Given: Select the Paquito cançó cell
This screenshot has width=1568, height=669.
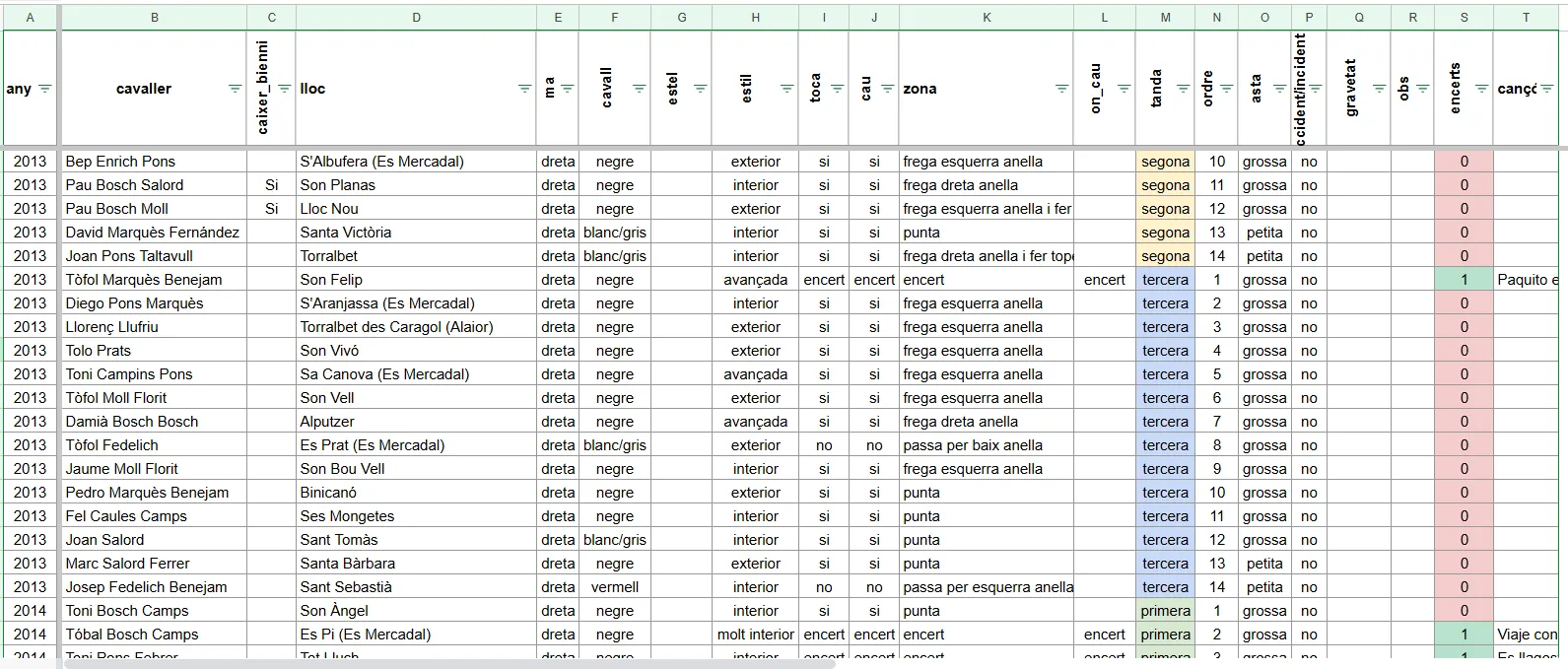Looking at the screenshot, I should coord(1527,280).
